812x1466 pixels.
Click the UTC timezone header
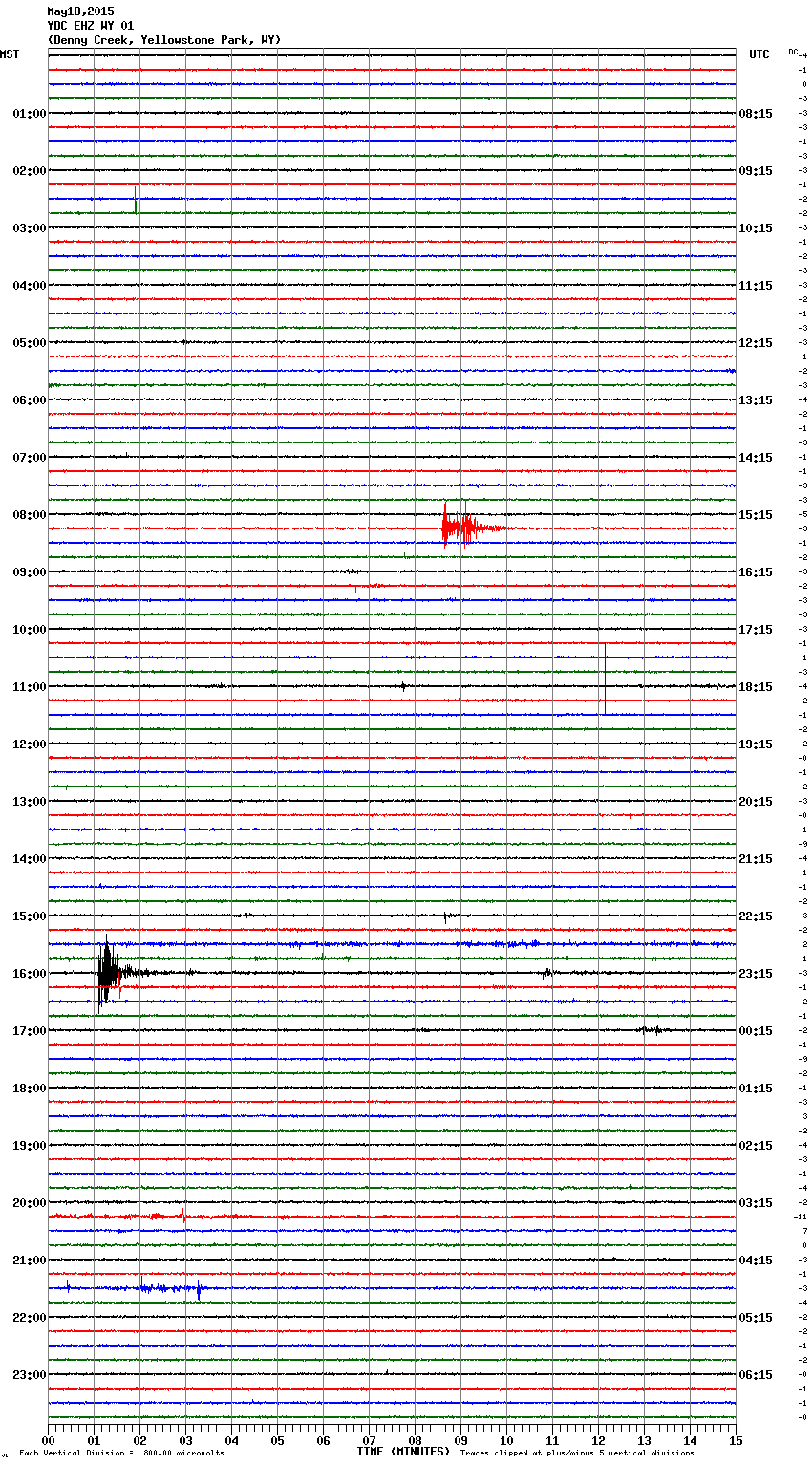pyautogui.click(x=759, y=54)
